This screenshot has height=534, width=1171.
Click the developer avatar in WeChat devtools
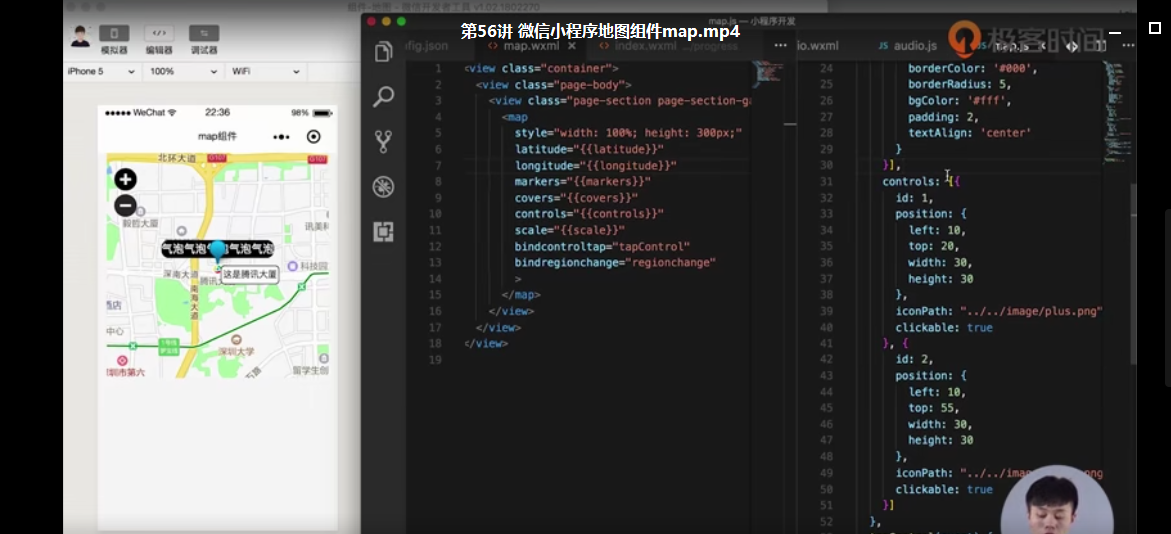click(81, 35)
